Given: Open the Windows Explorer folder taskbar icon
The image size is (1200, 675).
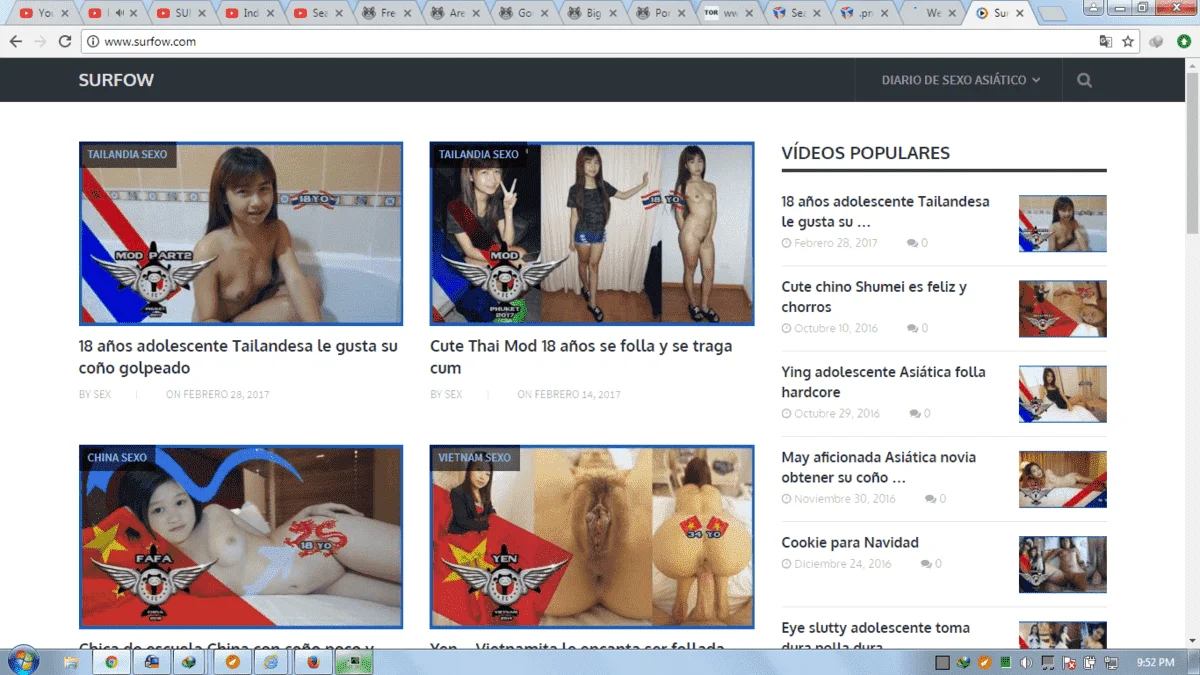Looking at the screenshot, I should pos(71,662).
